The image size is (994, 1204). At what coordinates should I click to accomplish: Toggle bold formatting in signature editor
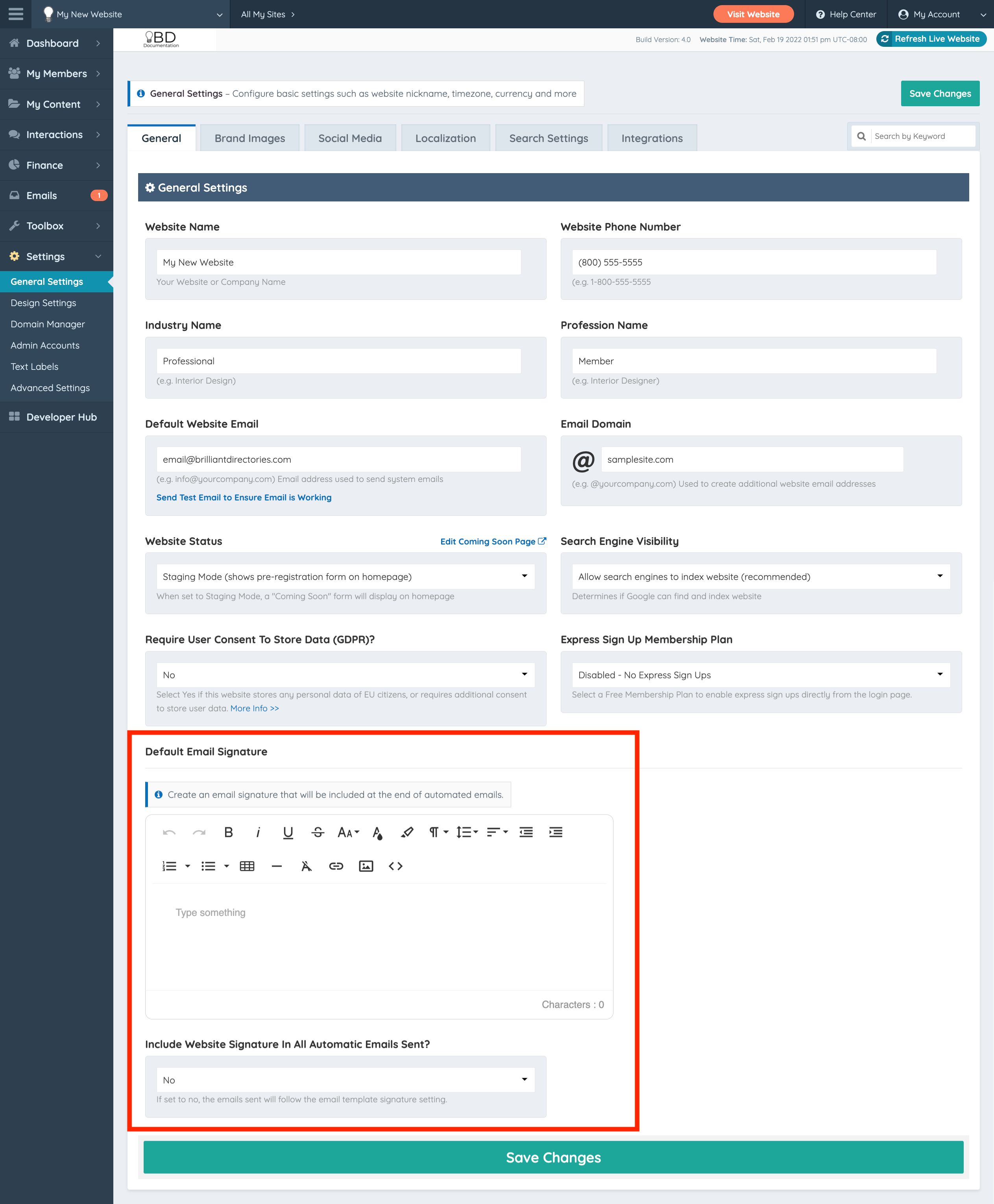228,833
